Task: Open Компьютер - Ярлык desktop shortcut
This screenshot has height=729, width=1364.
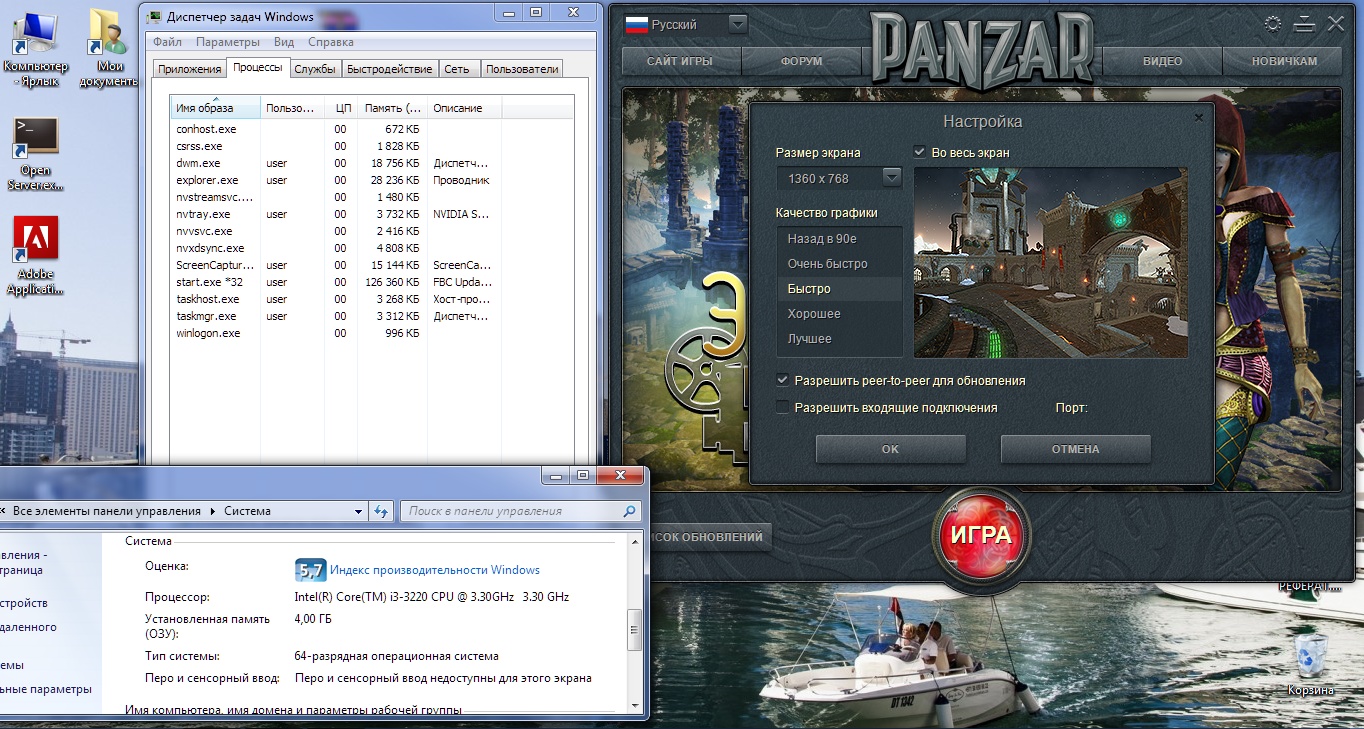Action: (36, 48)
